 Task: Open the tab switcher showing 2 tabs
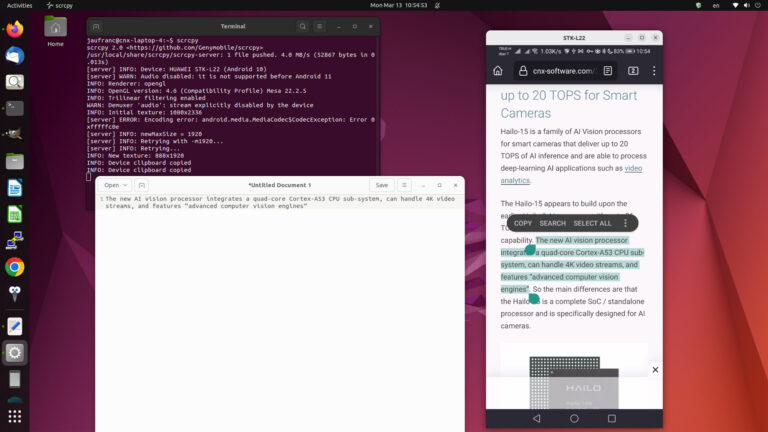click(x=633, y=71)
